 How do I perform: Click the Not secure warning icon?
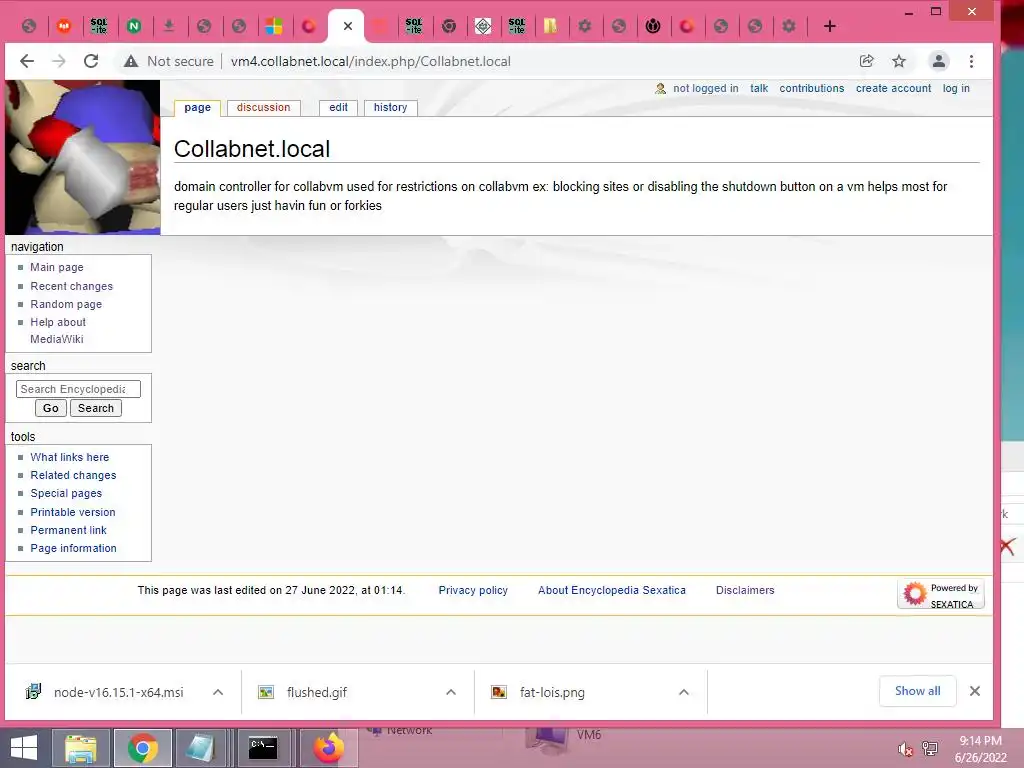(x=131, y=61)
